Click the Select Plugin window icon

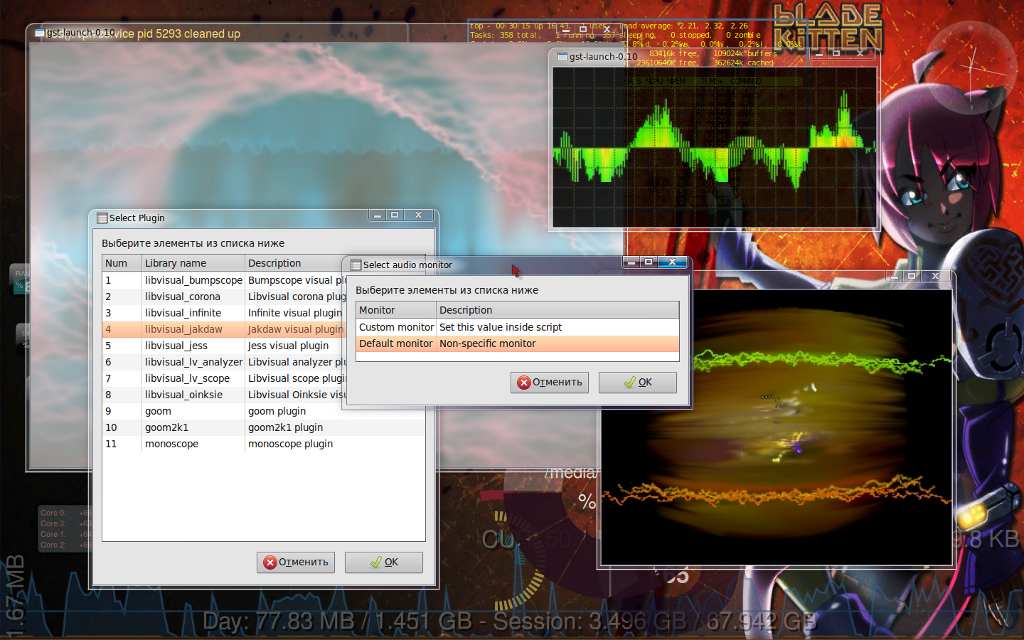[x=102, y=218]
